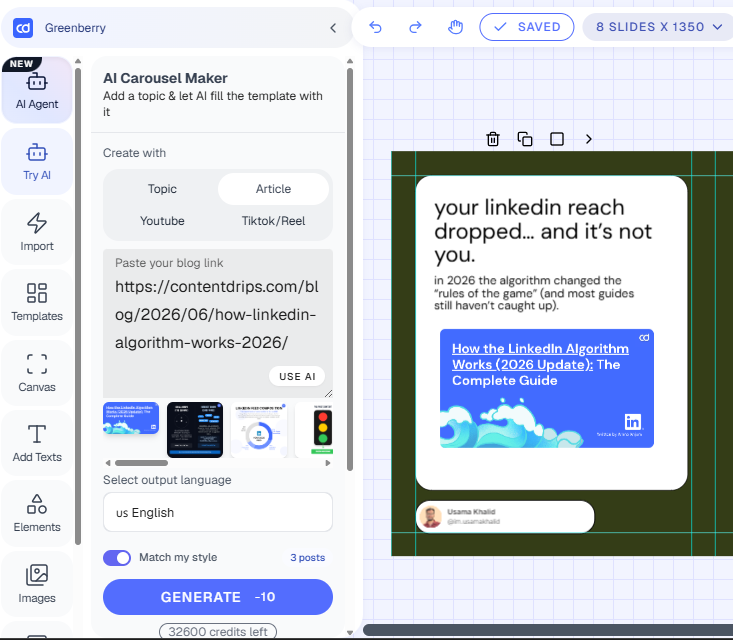Click the sidebar scroll-up arrow

pyautogui.click(x=78, y=61)
